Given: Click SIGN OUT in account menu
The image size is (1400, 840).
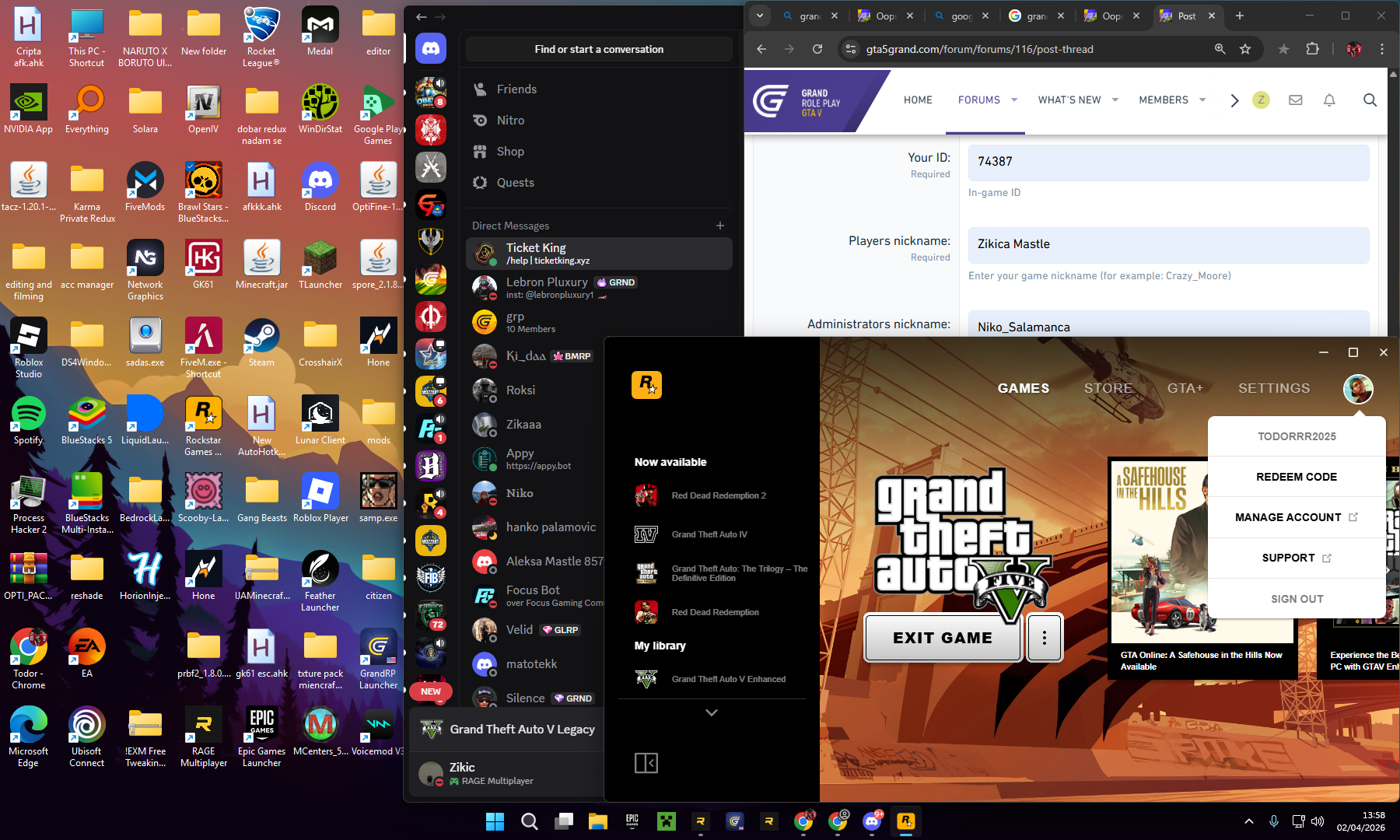Looking at the screenshot, I should click(1297, 599).
